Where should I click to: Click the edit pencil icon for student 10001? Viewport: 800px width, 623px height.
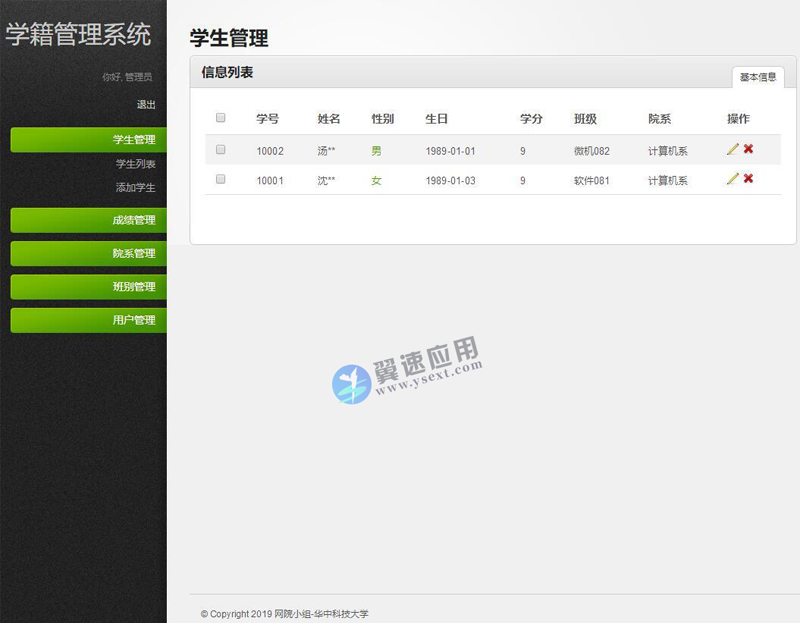[x=733, y=180]
